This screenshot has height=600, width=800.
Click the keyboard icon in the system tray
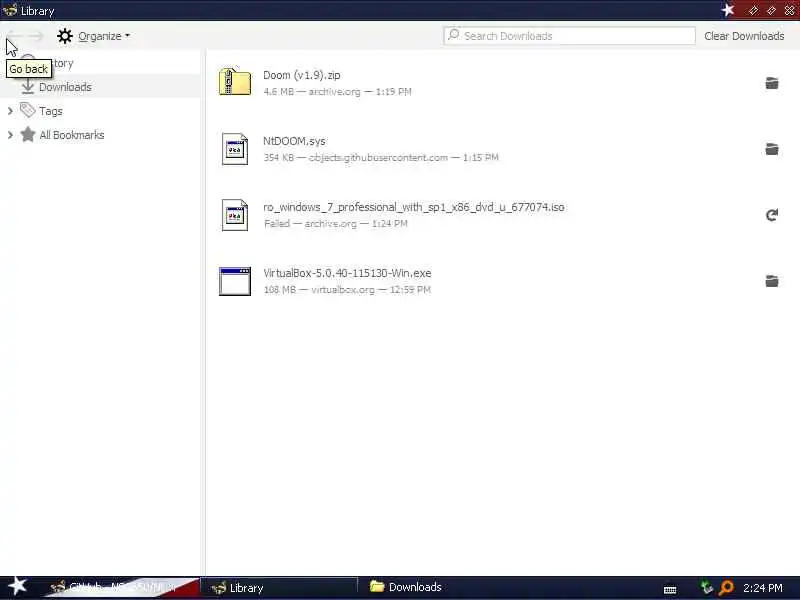pos(670,590)
